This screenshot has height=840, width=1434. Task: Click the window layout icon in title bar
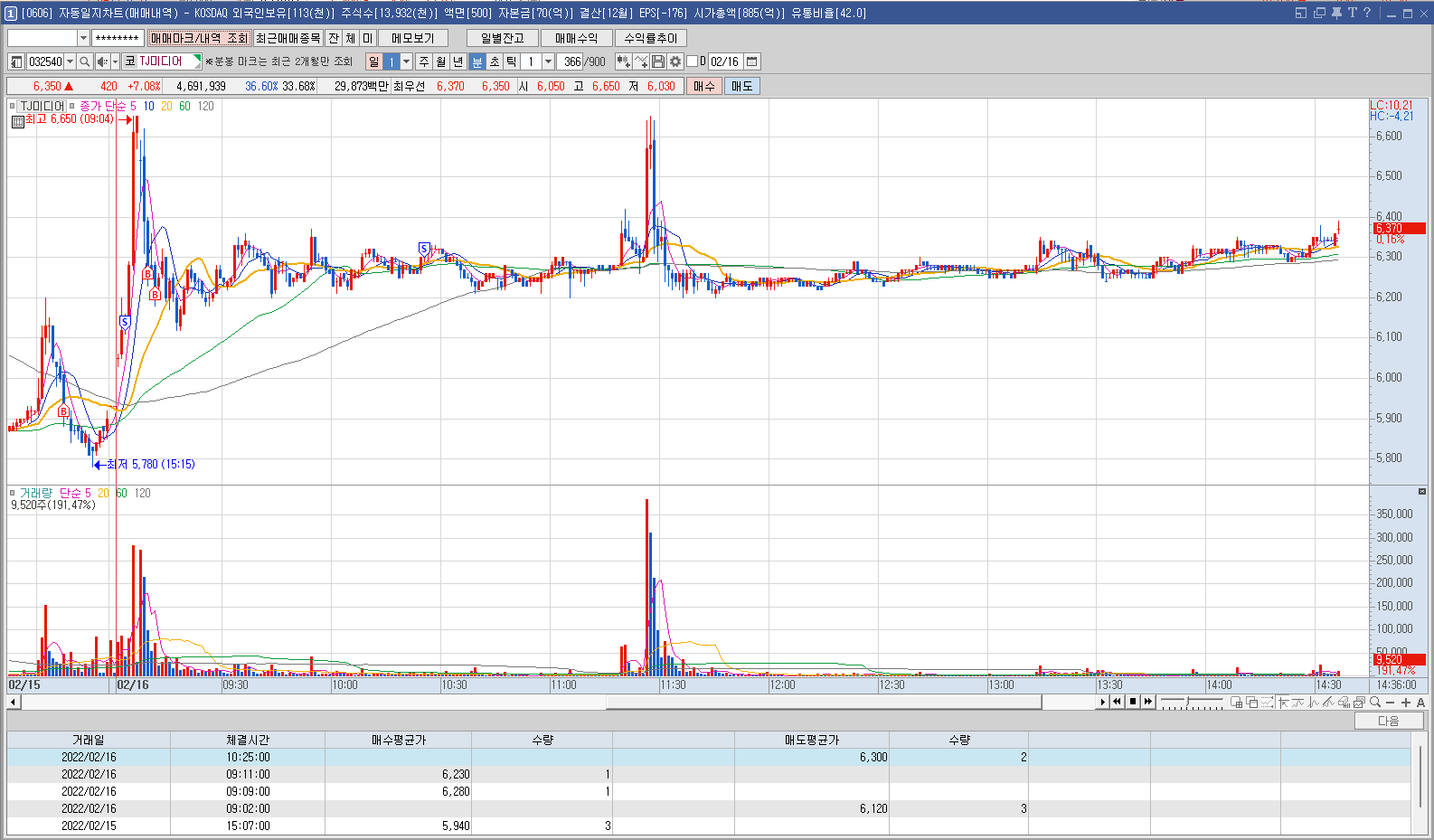click(1301, 13)
